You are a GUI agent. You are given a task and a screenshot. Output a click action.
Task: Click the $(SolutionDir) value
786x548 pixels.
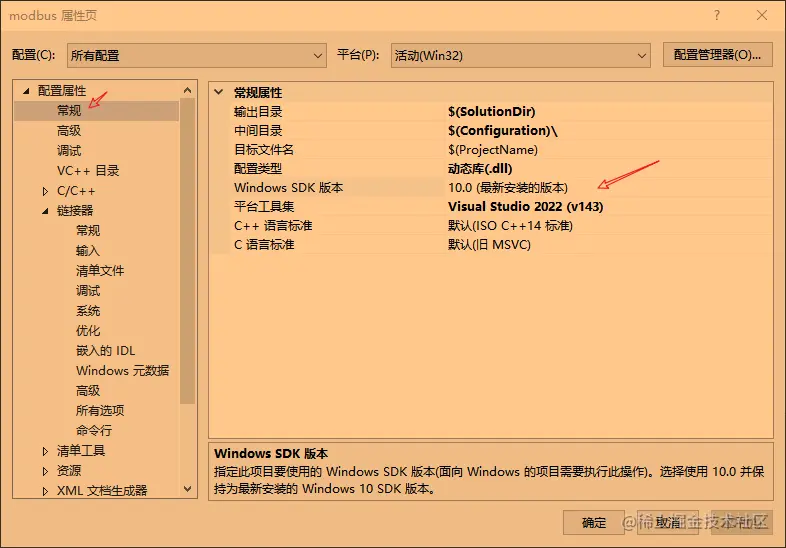[x=492, y=111]
